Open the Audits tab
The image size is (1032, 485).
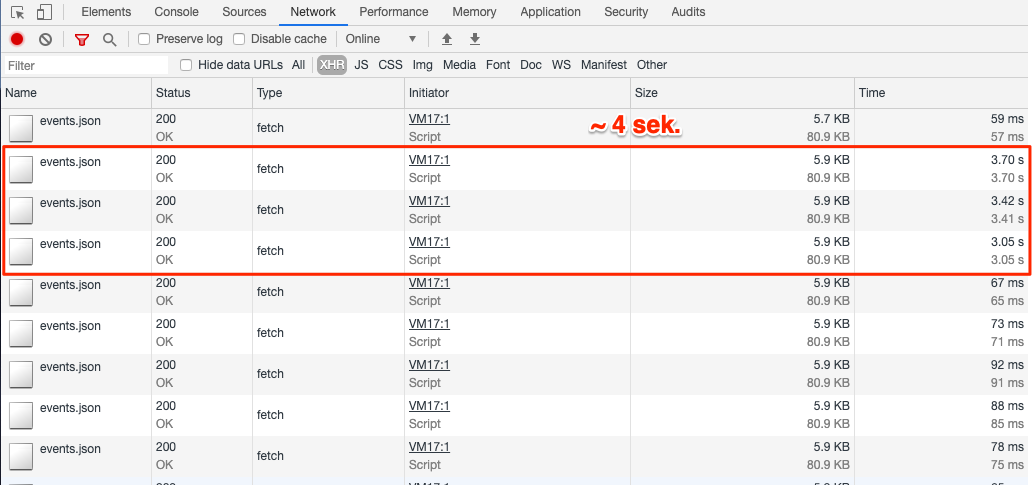click(x=688, y=12)
